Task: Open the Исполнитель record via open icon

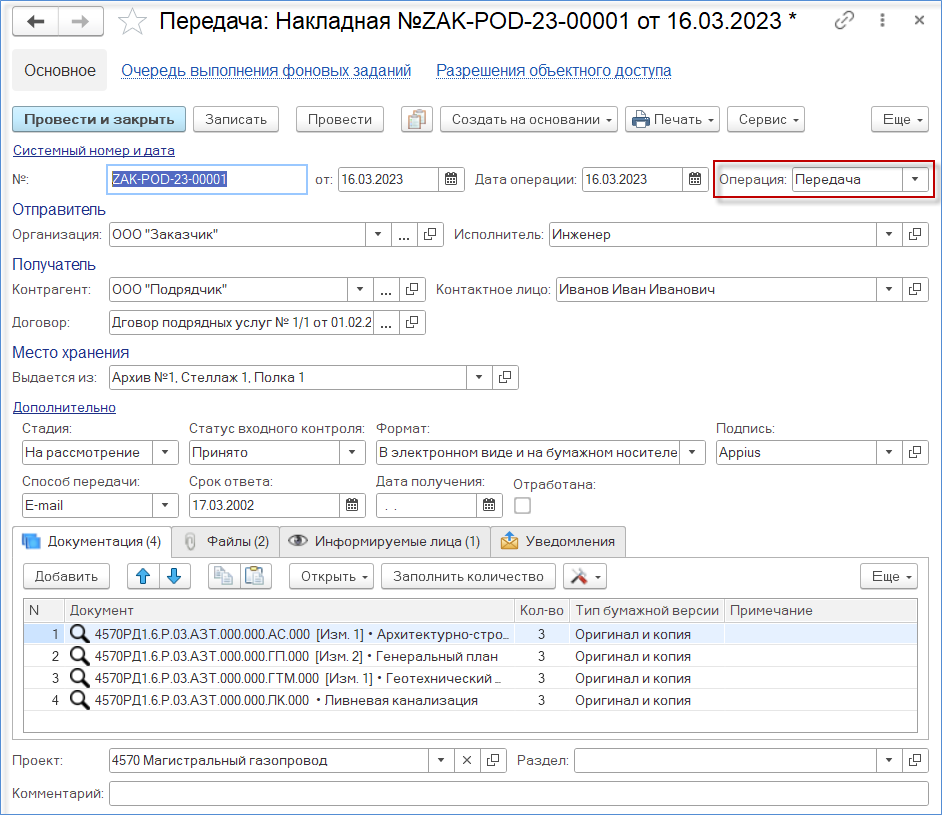Action: click(915, 234)
